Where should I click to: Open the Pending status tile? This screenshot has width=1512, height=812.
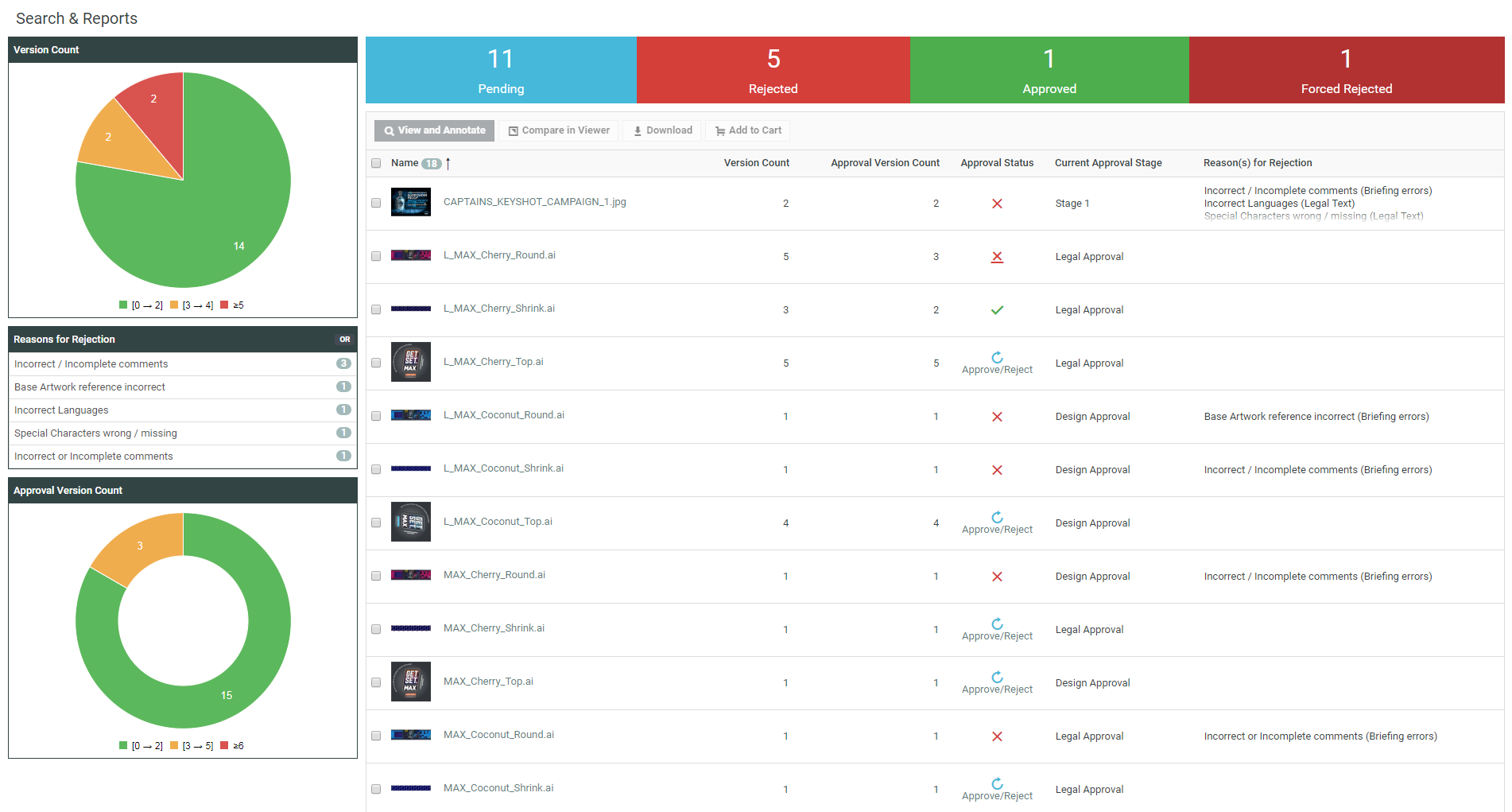tap(501, 70)
